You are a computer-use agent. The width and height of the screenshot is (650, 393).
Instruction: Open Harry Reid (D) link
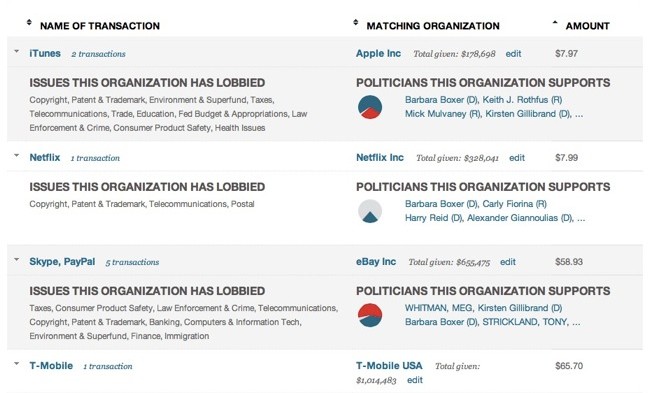point(433,218)
